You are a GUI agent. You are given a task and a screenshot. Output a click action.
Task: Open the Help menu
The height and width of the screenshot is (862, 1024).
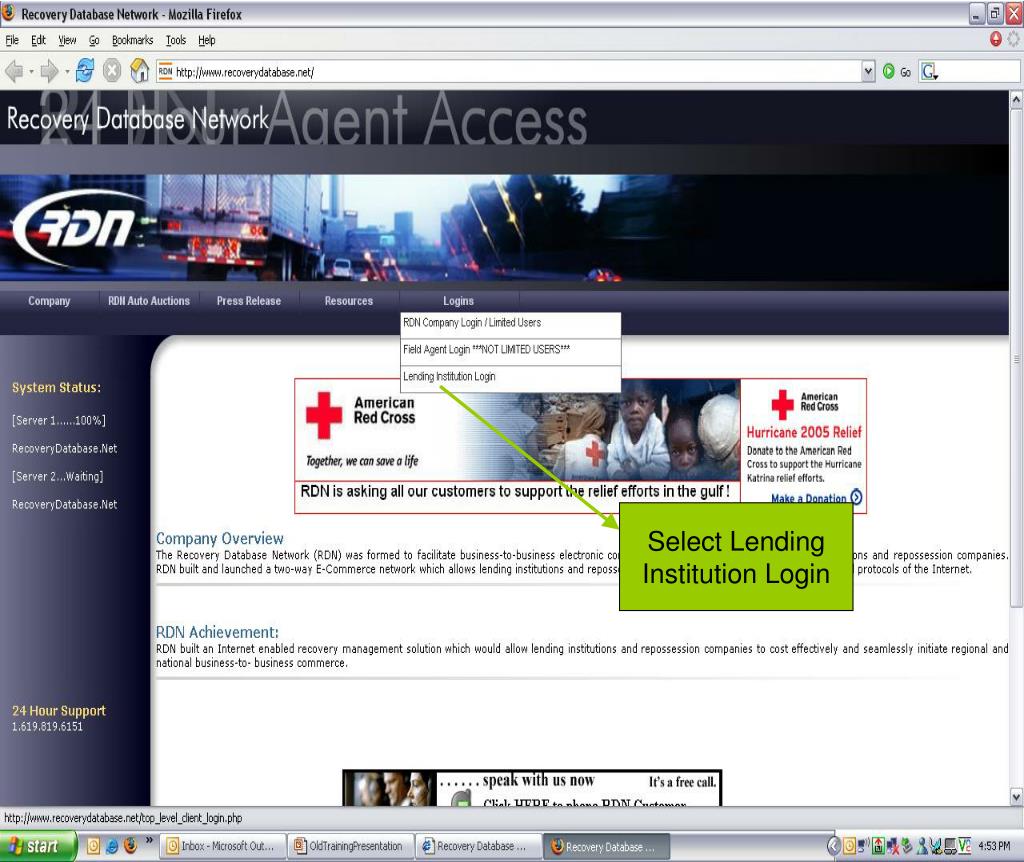pyautogui.click(x=207, y=40)
